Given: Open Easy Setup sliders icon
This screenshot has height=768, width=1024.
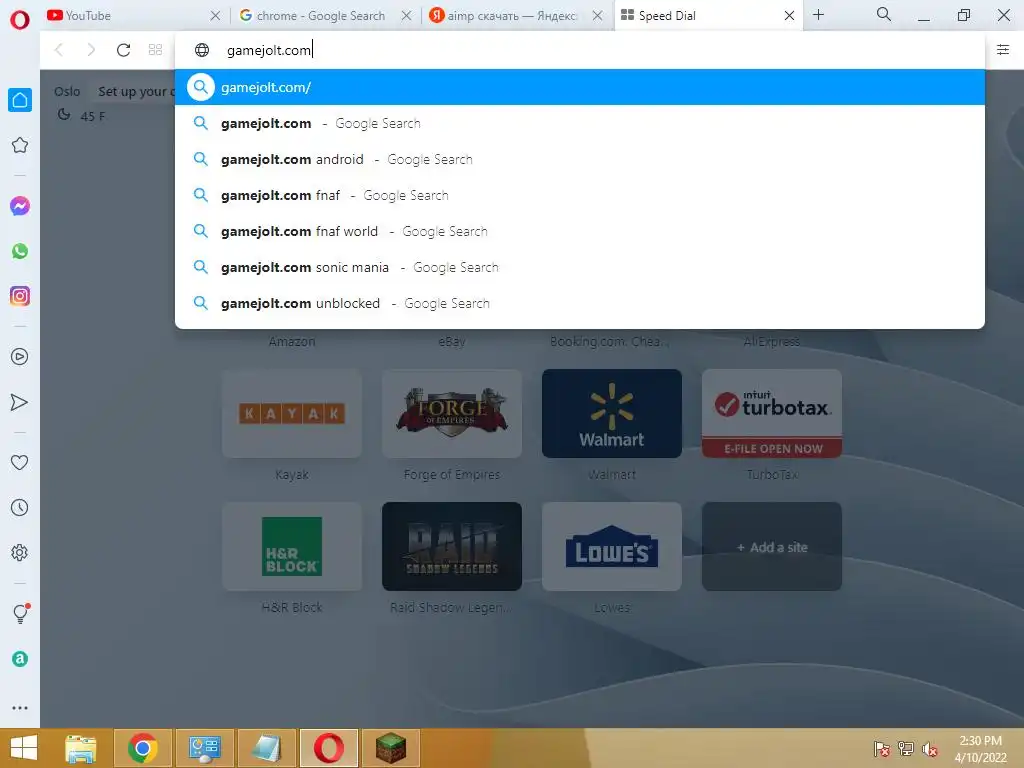Looking at the screenshot, I should point(1003,50).
